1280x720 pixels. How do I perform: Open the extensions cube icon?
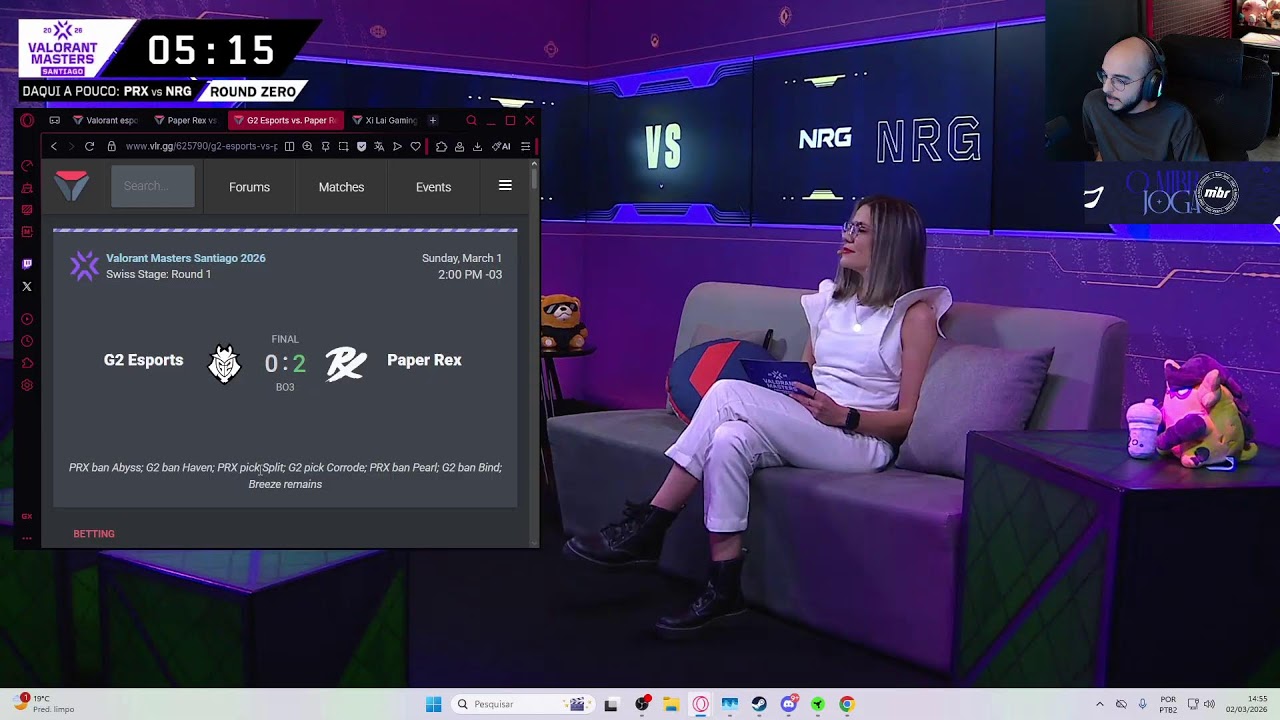[441, 146]
